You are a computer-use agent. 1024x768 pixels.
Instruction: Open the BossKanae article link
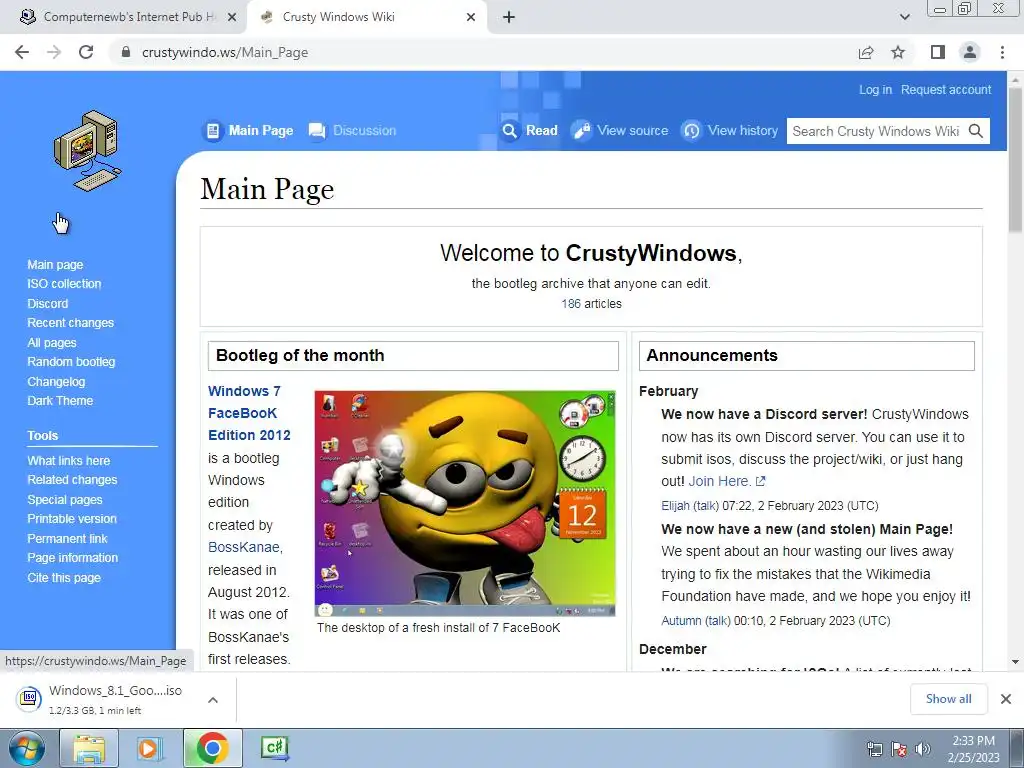coord(244,547)
